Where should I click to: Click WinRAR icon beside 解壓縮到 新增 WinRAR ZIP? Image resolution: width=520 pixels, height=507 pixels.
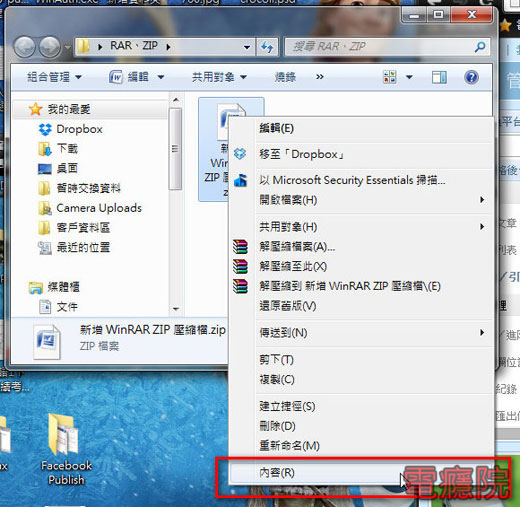click(x=240, y=286)
